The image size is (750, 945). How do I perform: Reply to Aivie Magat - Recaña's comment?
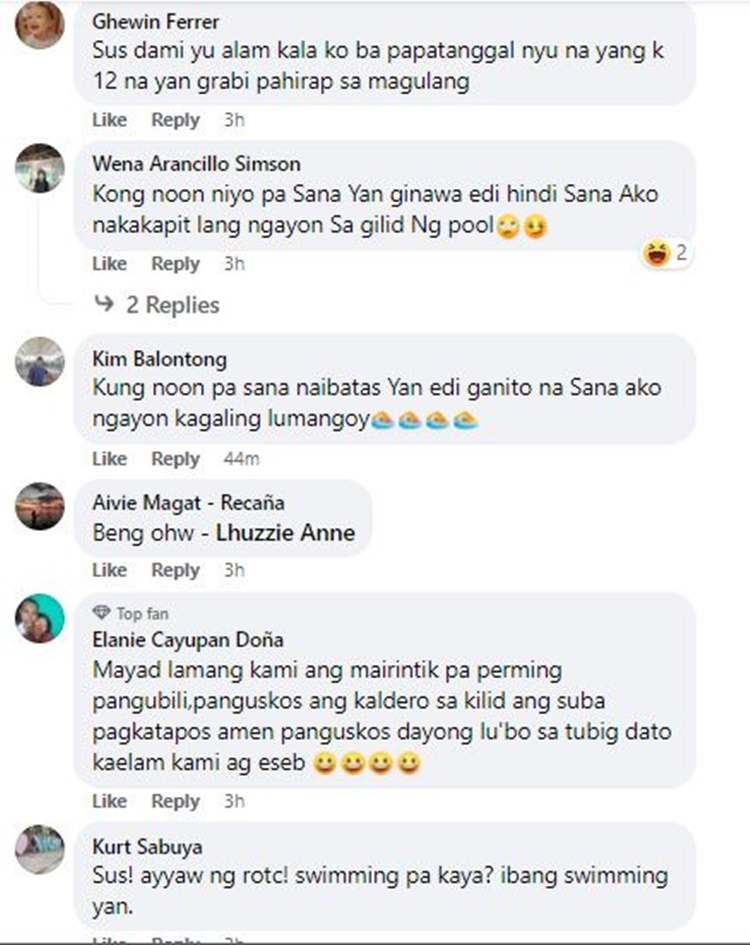pos(175,570)
